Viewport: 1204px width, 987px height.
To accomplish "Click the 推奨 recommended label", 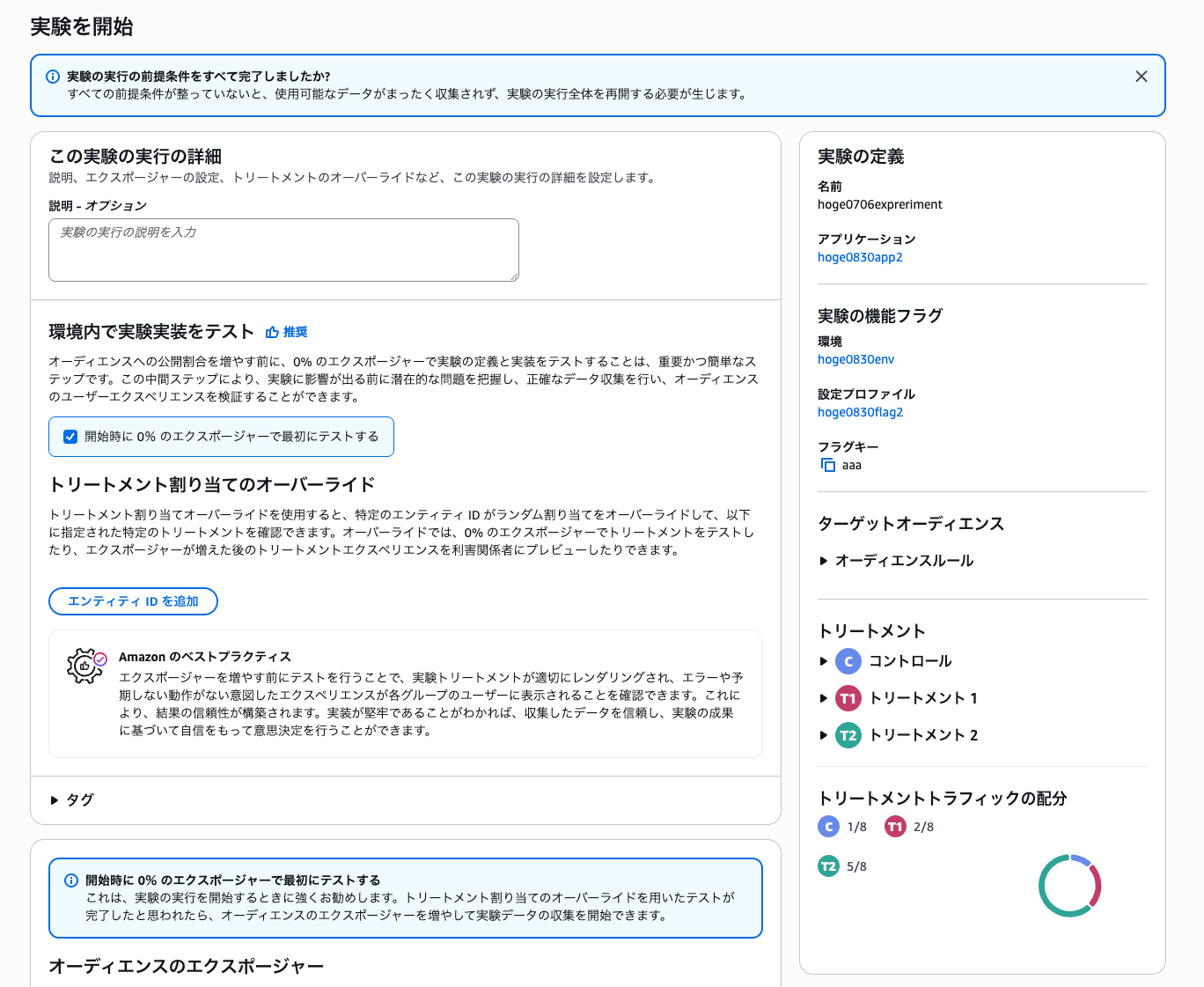I will pos(296,332).
